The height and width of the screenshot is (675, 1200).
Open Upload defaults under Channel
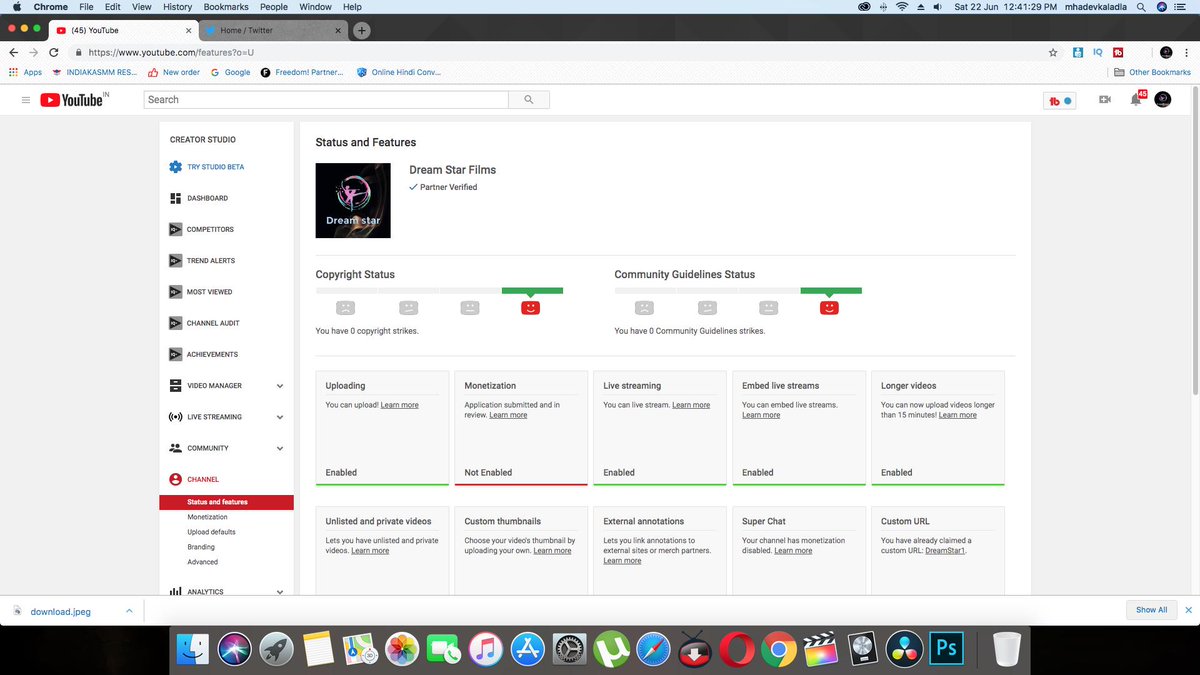(x=211, y=532)
